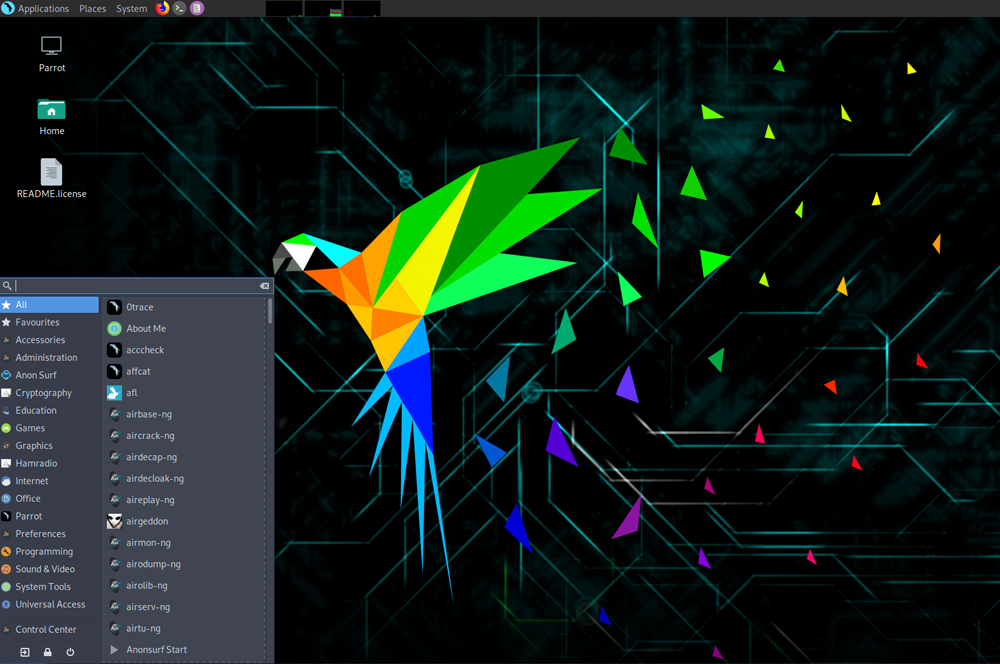Select the Favourites category
The height and width of the screenshot is (664, 1000).
(50, 322)
